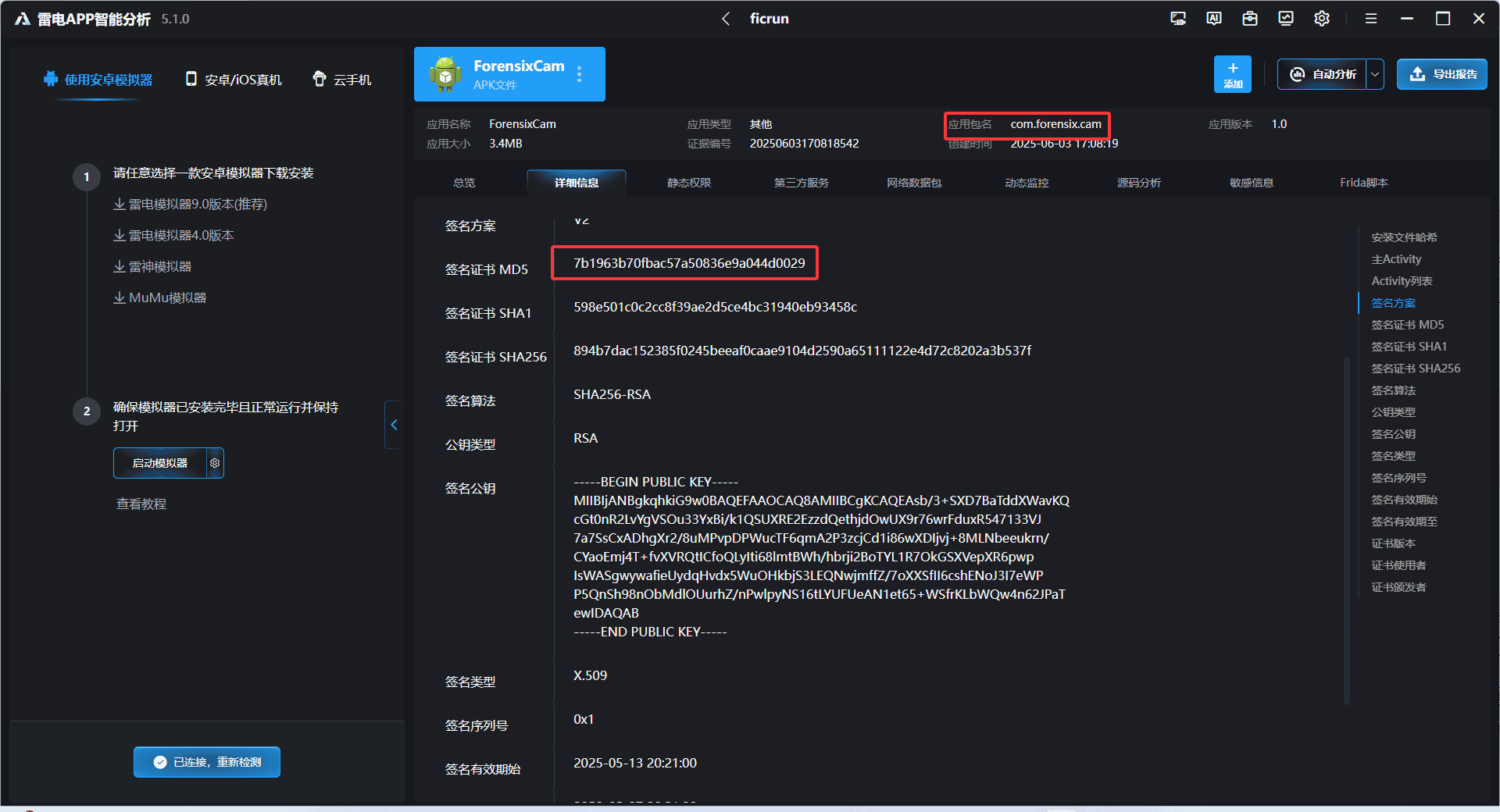The image size is (1500, 812).
Task: Open the 动态监控 tab
Action: pyautogui.click(x=1027, y=183)
